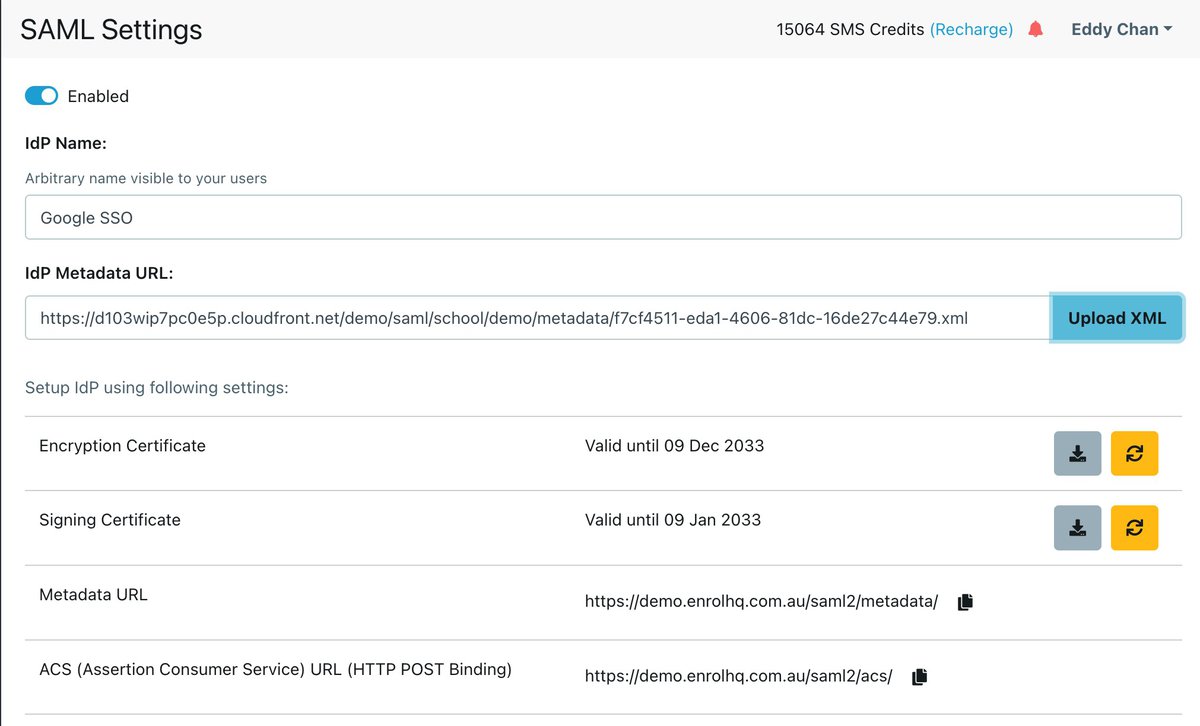Image resolution: width=1200 pixels, height=726 pixels.
Task: Copy the Metadata URL to clipboard
Action: [965, 602]
